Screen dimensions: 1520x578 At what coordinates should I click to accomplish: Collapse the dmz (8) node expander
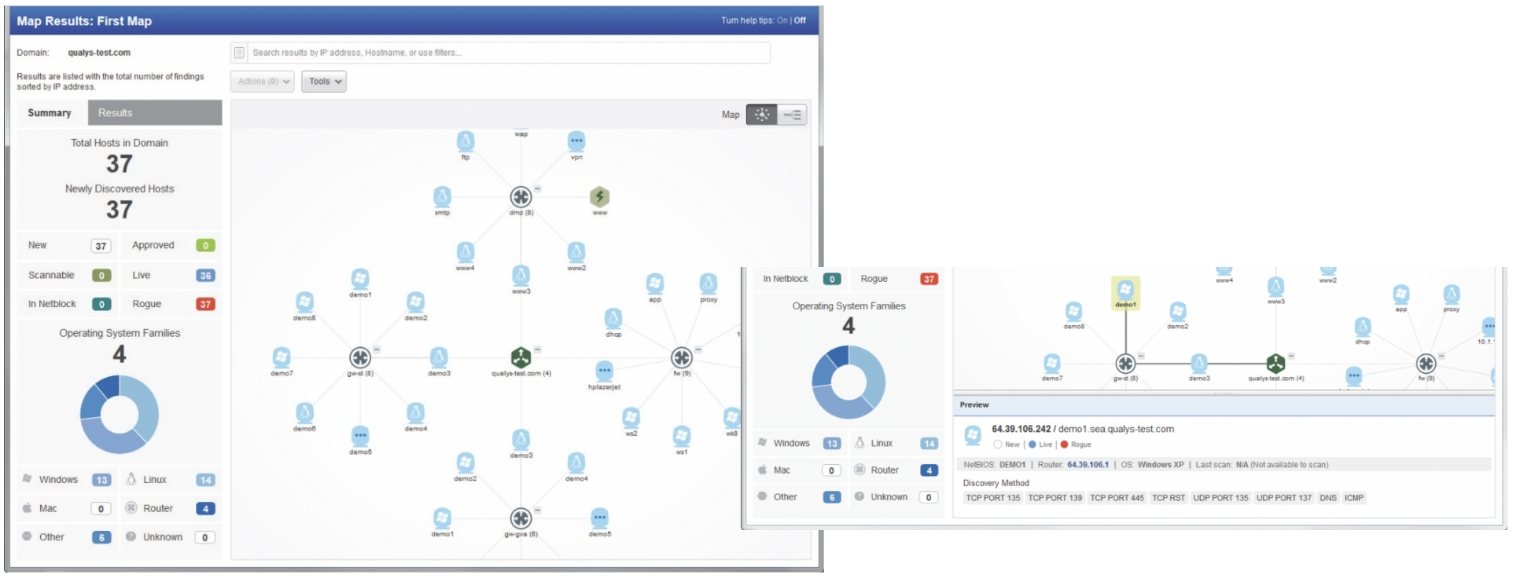537,188
